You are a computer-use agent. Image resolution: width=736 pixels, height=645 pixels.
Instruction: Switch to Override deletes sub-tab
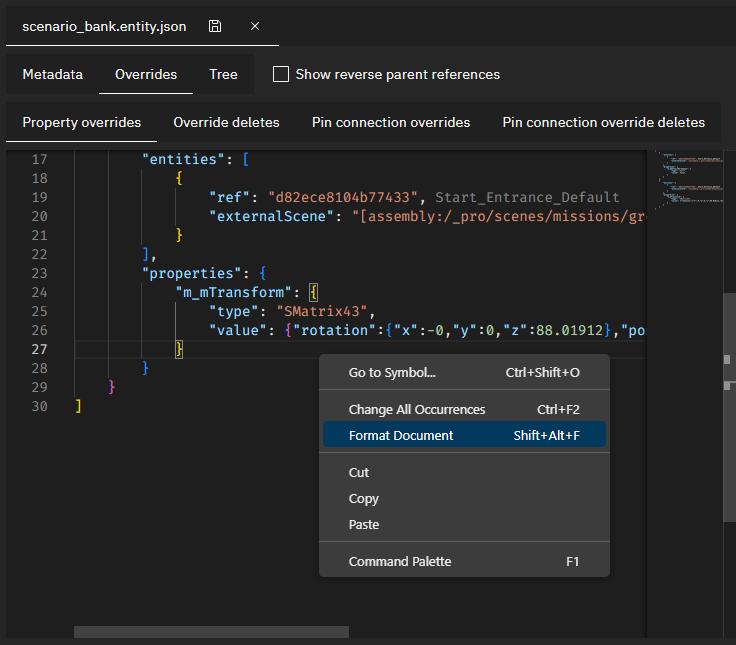[x=226, y=123]
